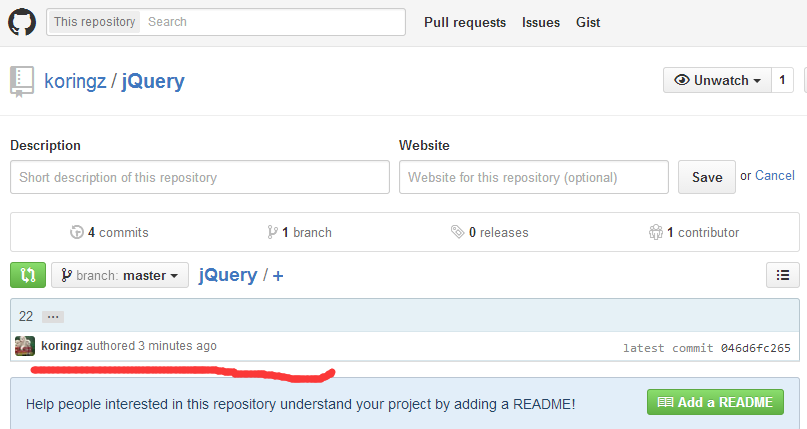Open the GitHub Octocat logo homepage
Screen dimensions: 807x429
coord(22,22)
